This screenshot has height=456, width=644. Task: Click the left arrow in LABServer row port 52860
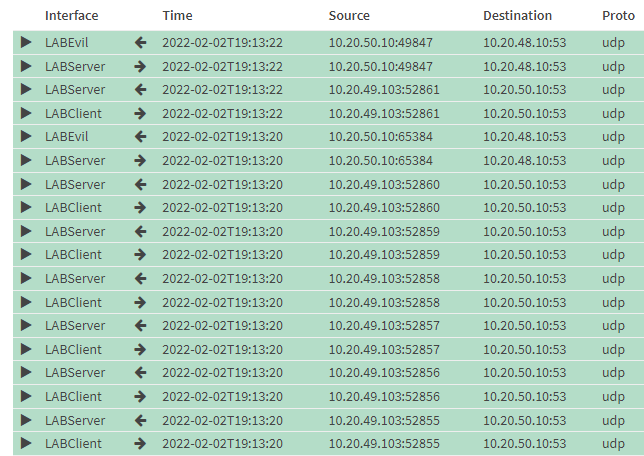pyautogui.click(x=140, y=184)
